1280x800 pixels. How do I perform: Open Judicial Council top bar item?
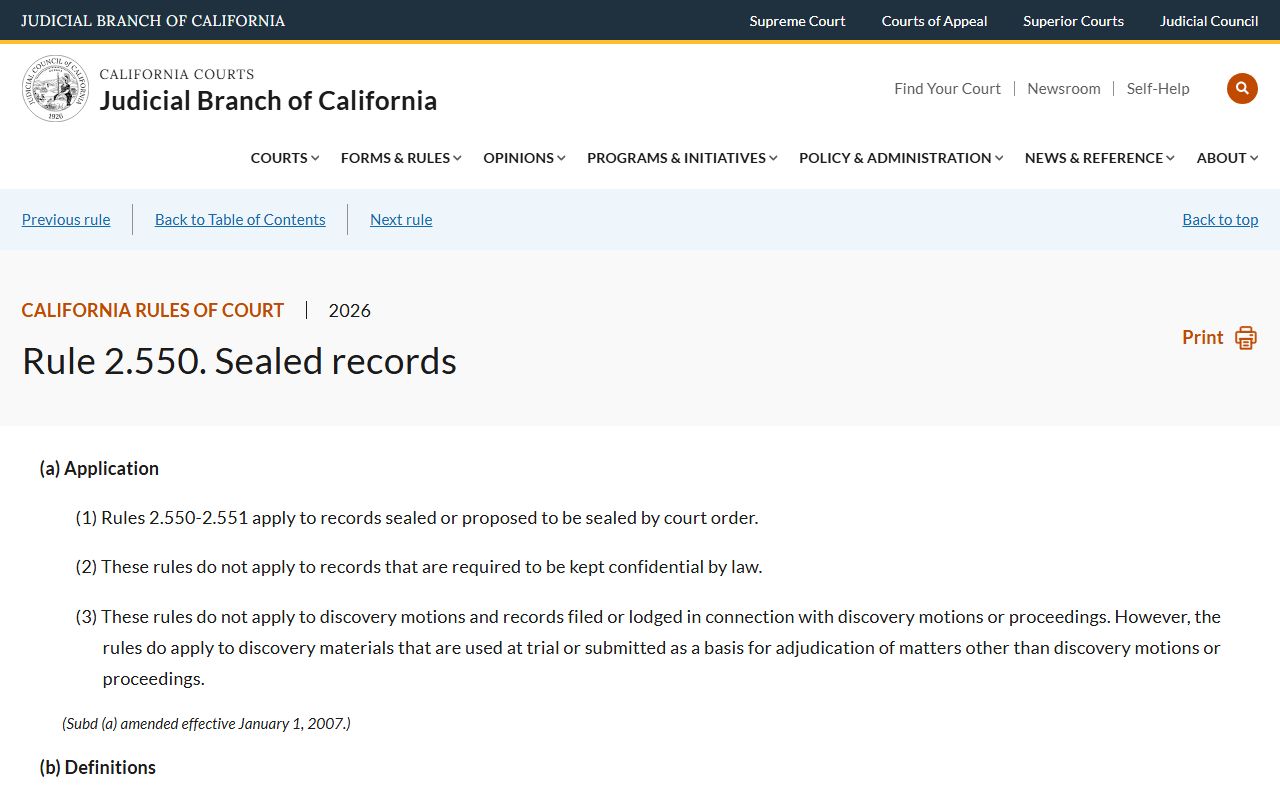1209,21
